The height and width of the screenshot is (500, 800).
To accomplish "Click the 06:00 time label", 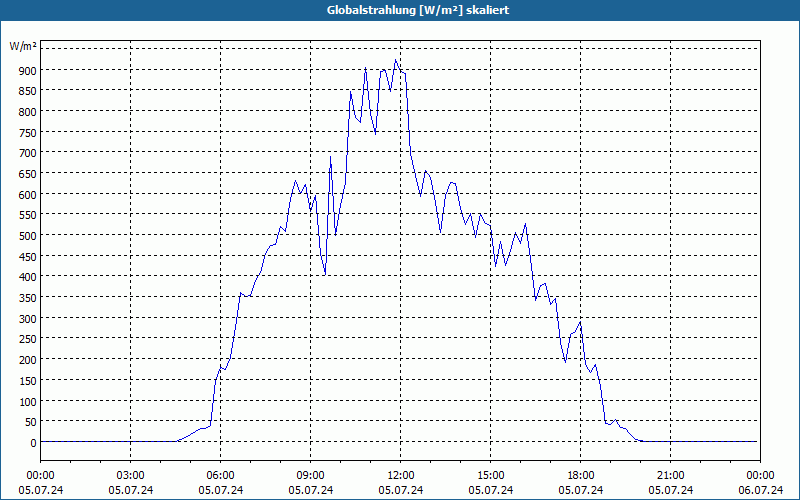I will [220, 476].
